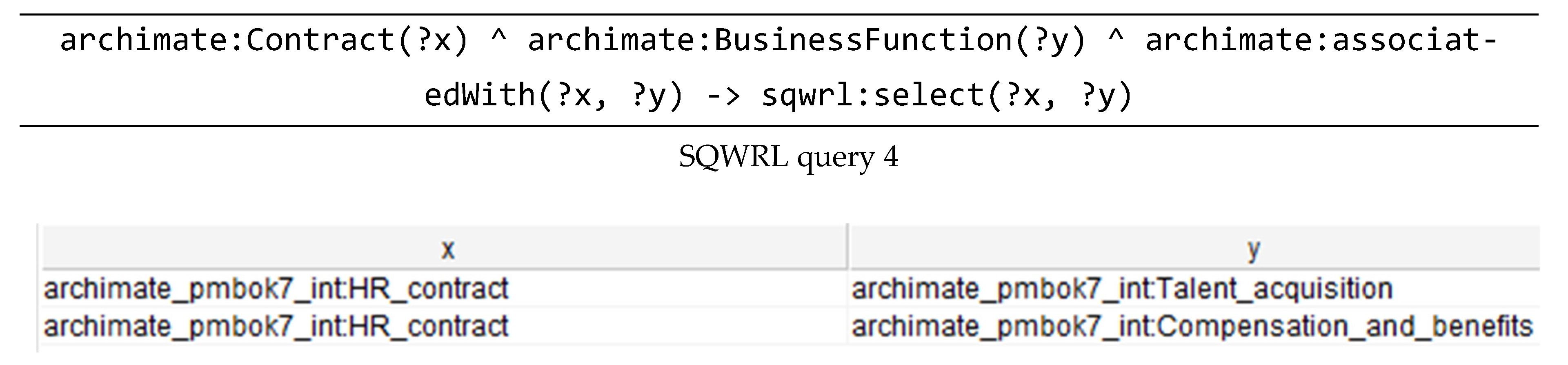The height and width of the screenshot is (365, 1568).
Task: Click the edWith(?x, ?y) text fragment
Action: [x=554, y=96]
